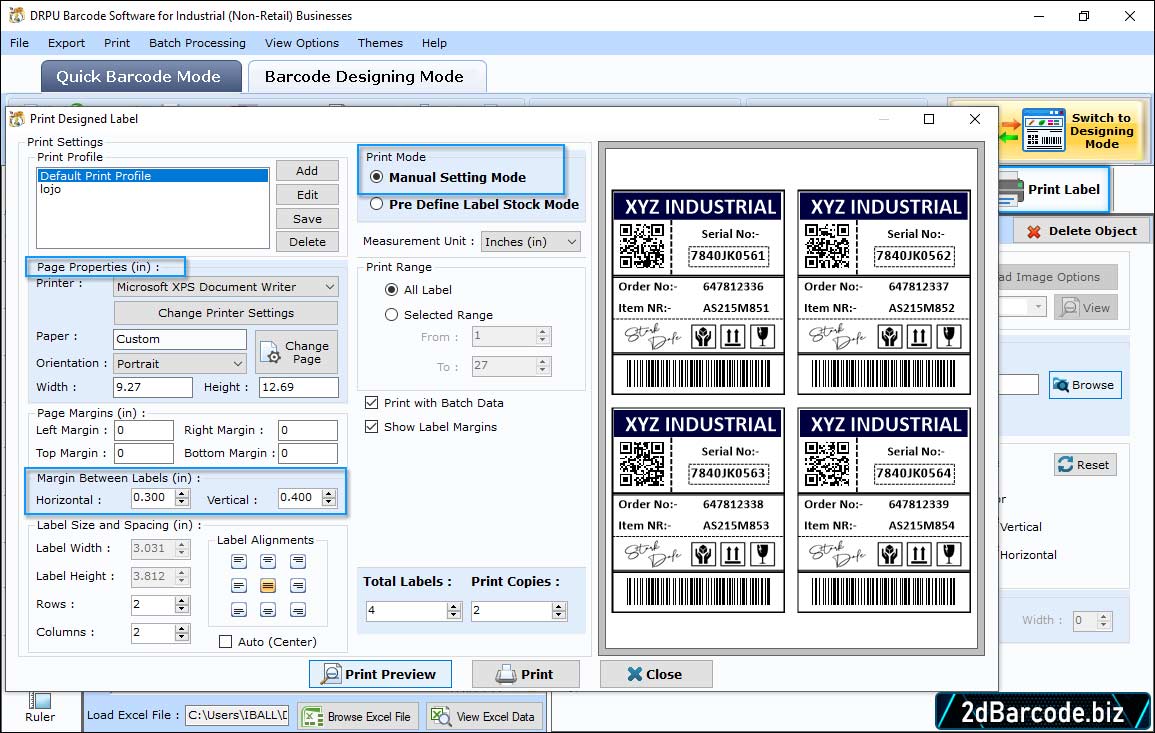Click Browse Excel File button
This screenshot has height=733, width=1155.
tap(359, 717)
